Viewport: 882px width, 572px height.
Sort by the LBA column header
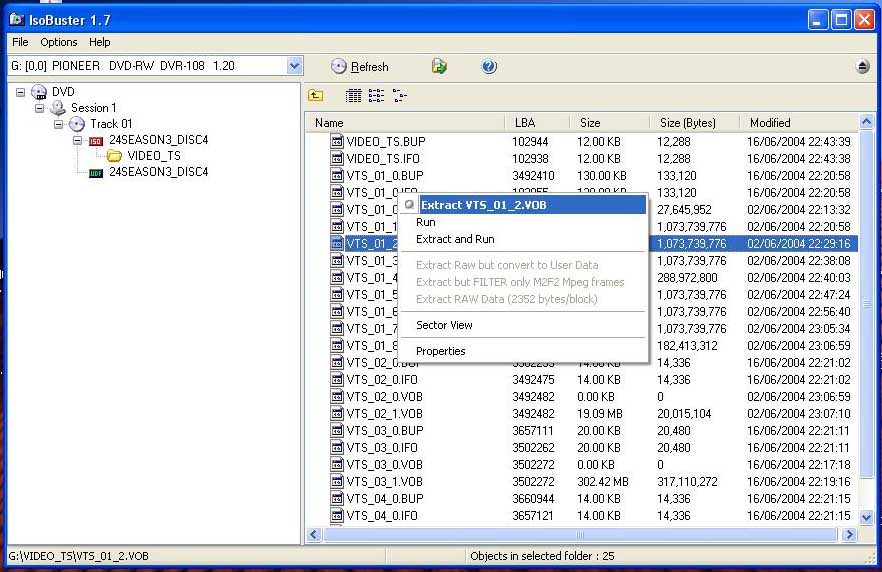[537, 123]
